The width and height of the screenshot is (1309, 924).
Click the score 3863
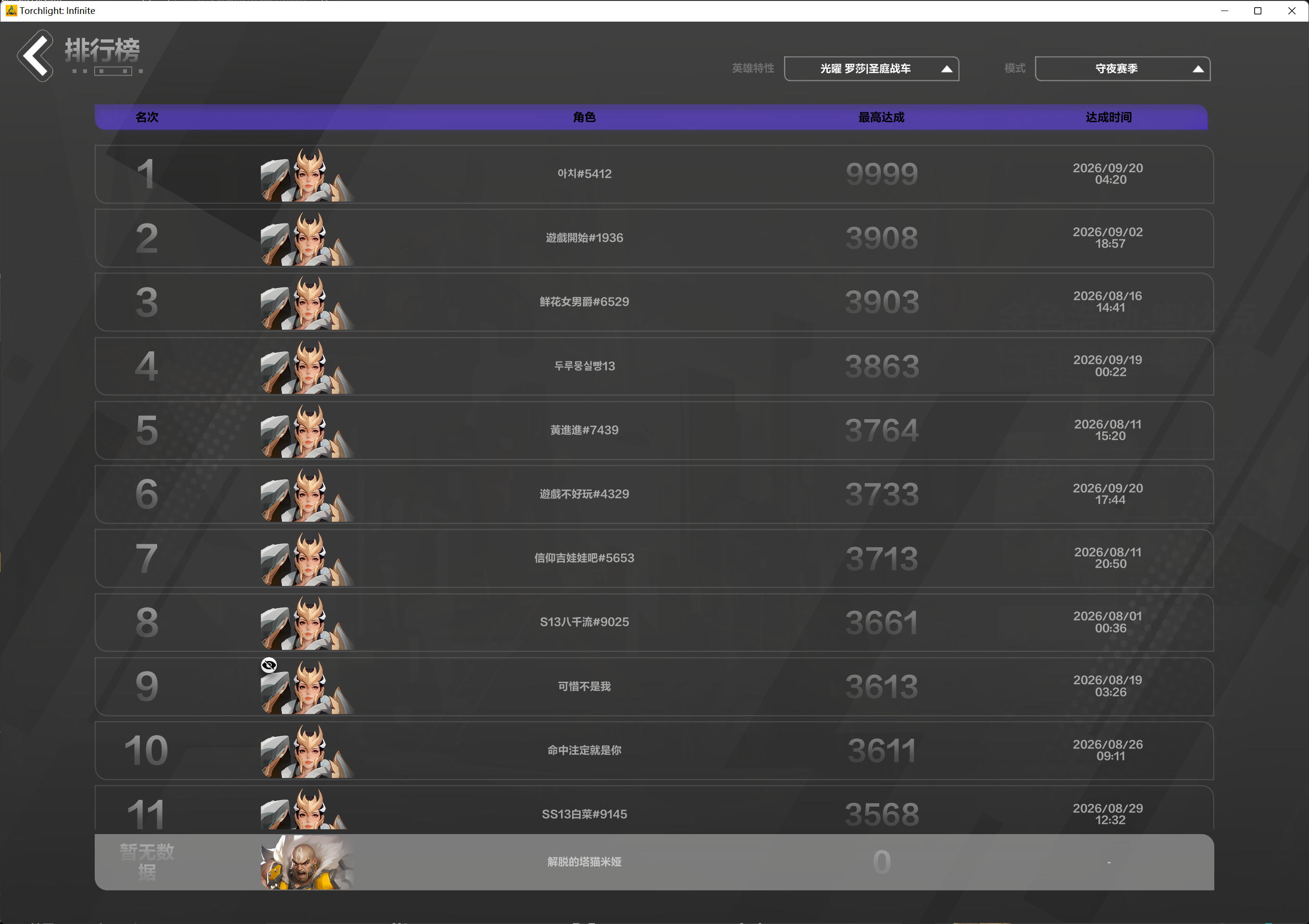(x=882, y=366)
